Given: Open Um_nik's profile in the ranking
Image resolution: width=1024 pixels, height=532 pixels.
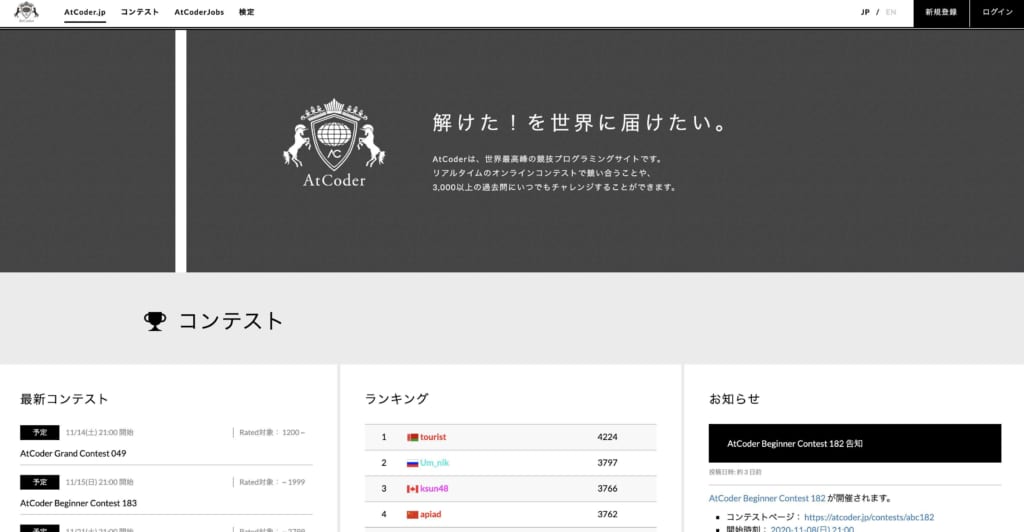Looking at the screenshot, I should (434, 463).
